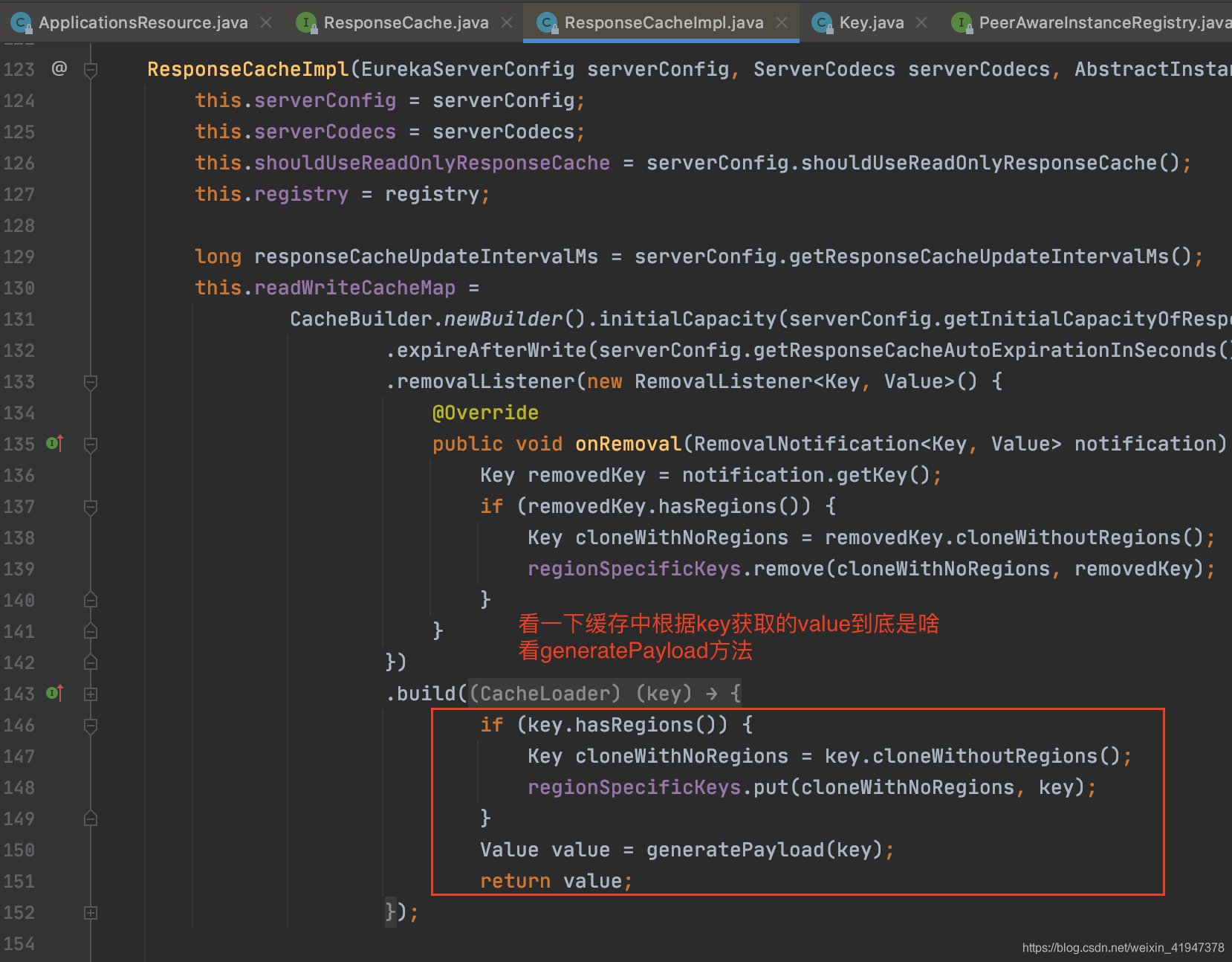Click the fold end marker on line 140
This screenshot has height=962, width=1232.
[91, 599]
